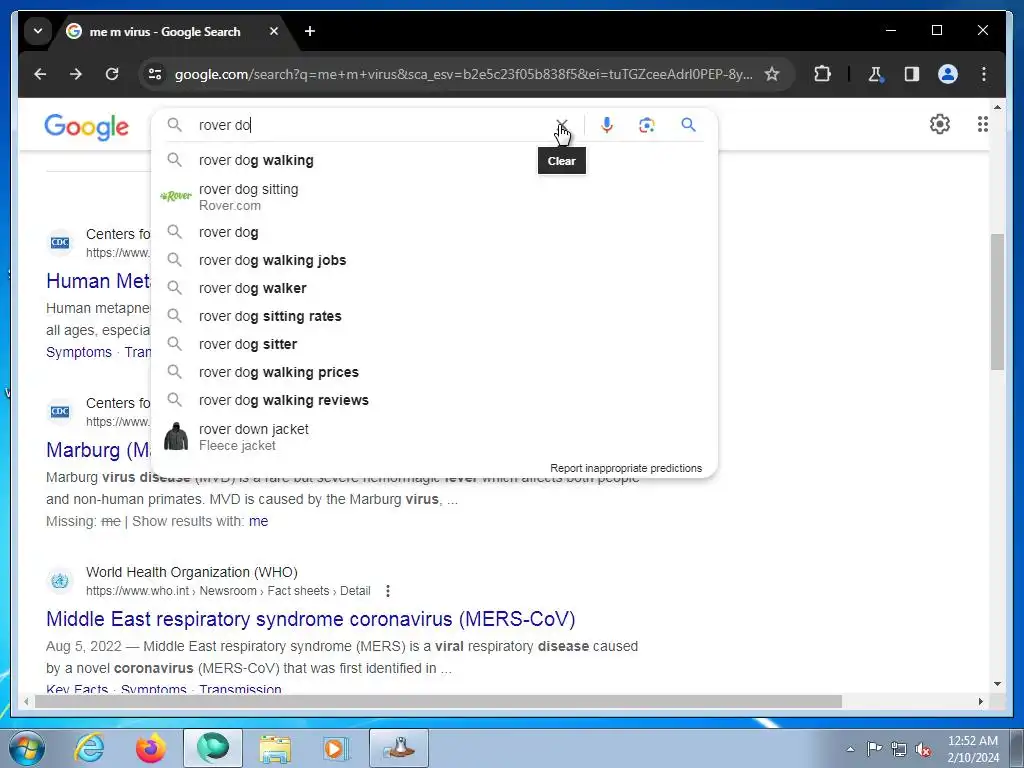1024x768 pixels.
Task: Open the Google apps grid
Action: 982,124
